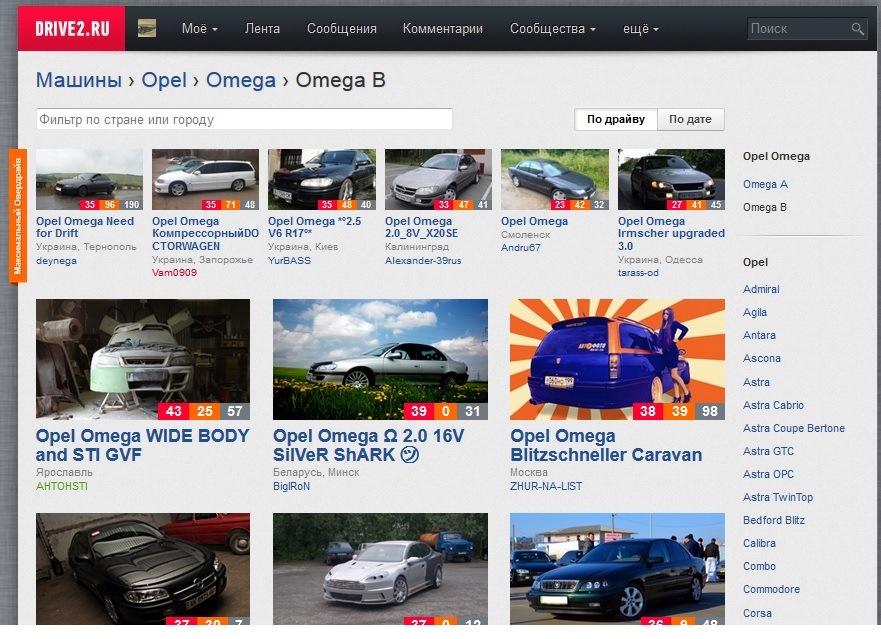This screenshot has width=881, height=639.
Task: Select Omega A in sidebar
Action: point(765,184)
